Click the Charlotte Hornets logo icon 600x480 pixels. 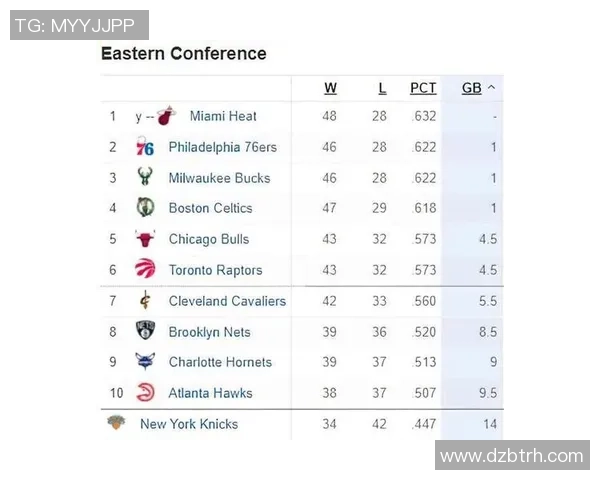(145, 362)
